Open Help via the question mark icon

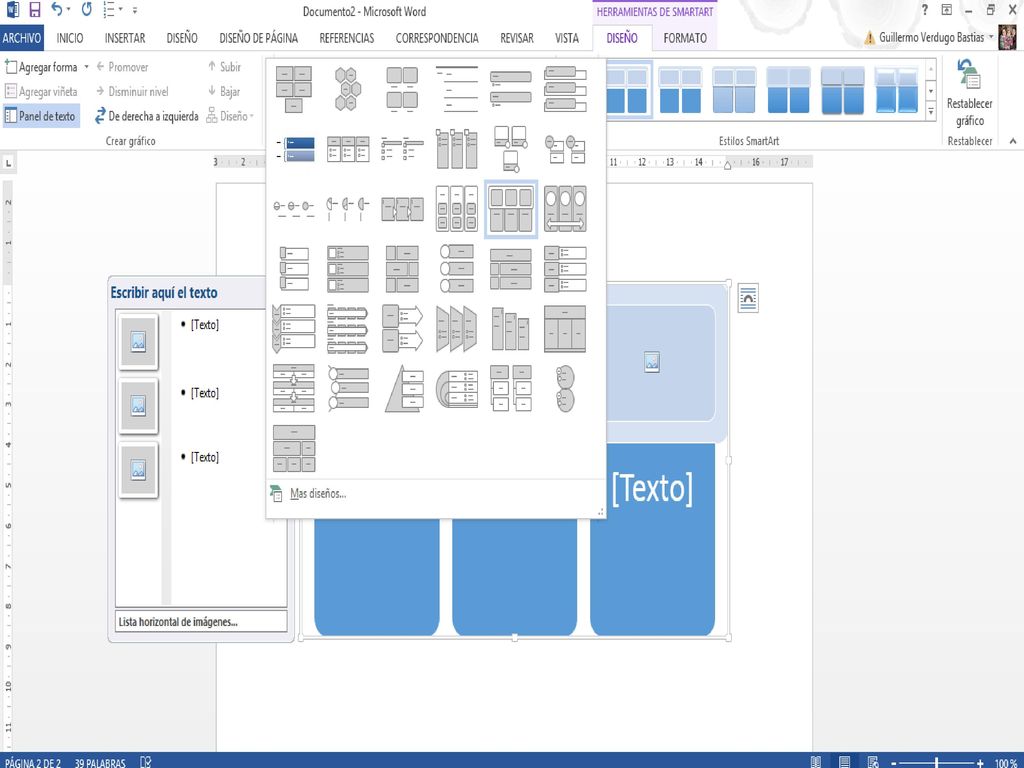pyautogui.click(x=925, y=10)
